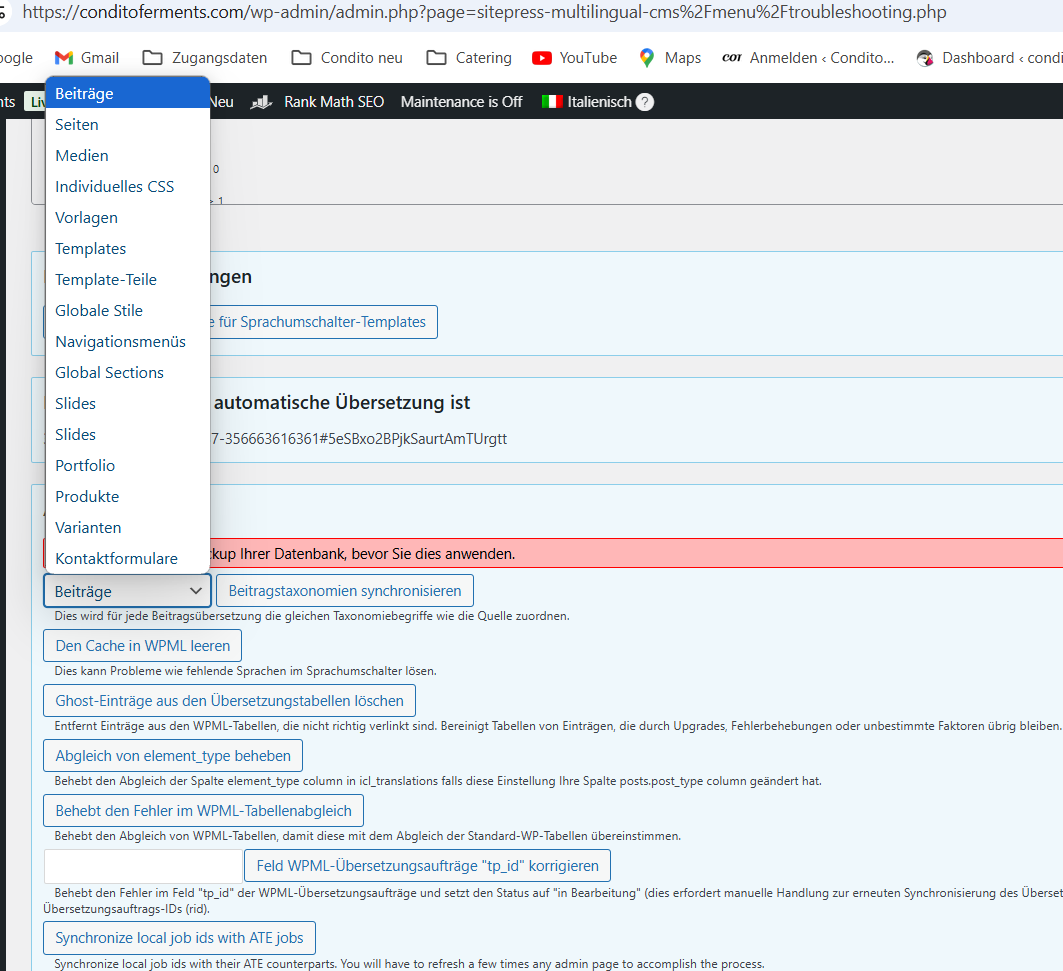1063x971 pixels.
Task: Click Behebt den Fehler im WPML-Tabellenabgleich button
Action: coord(203,811)
